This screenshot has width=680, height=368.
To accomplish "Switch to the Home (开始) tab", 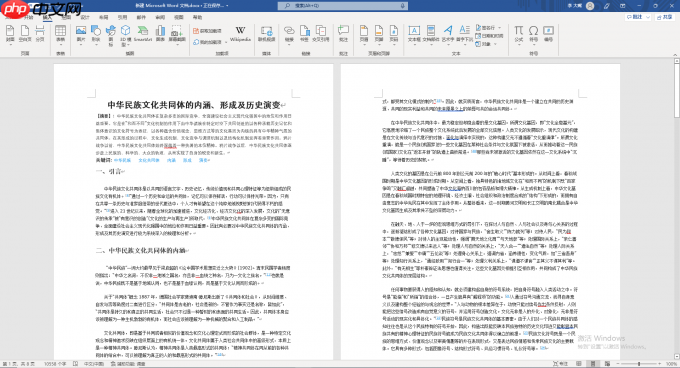I will coord(28,17).
